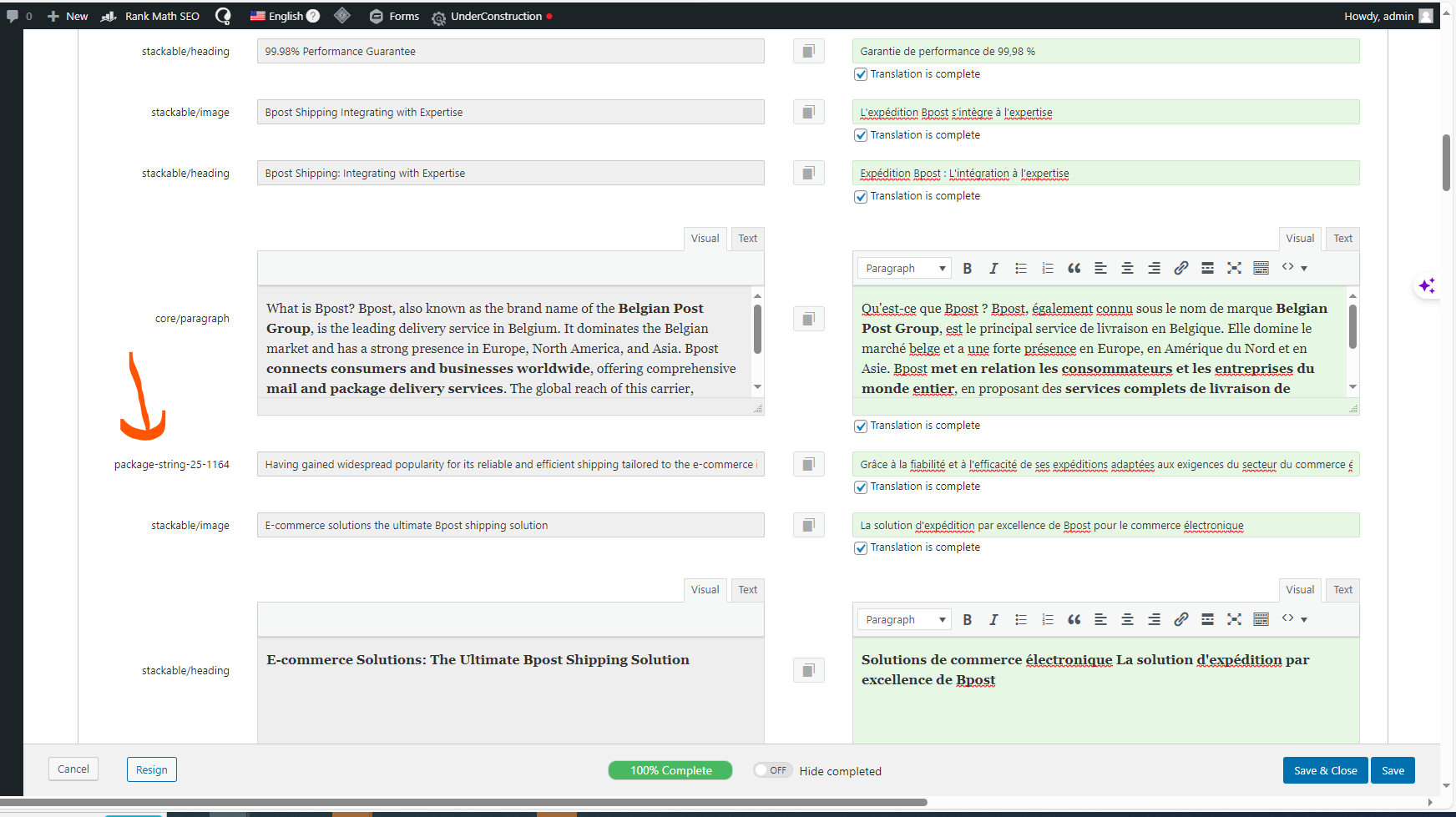
Task: Insert link in the 'Solutions de commerce' editor
Action: click(x=1180, y=619)
